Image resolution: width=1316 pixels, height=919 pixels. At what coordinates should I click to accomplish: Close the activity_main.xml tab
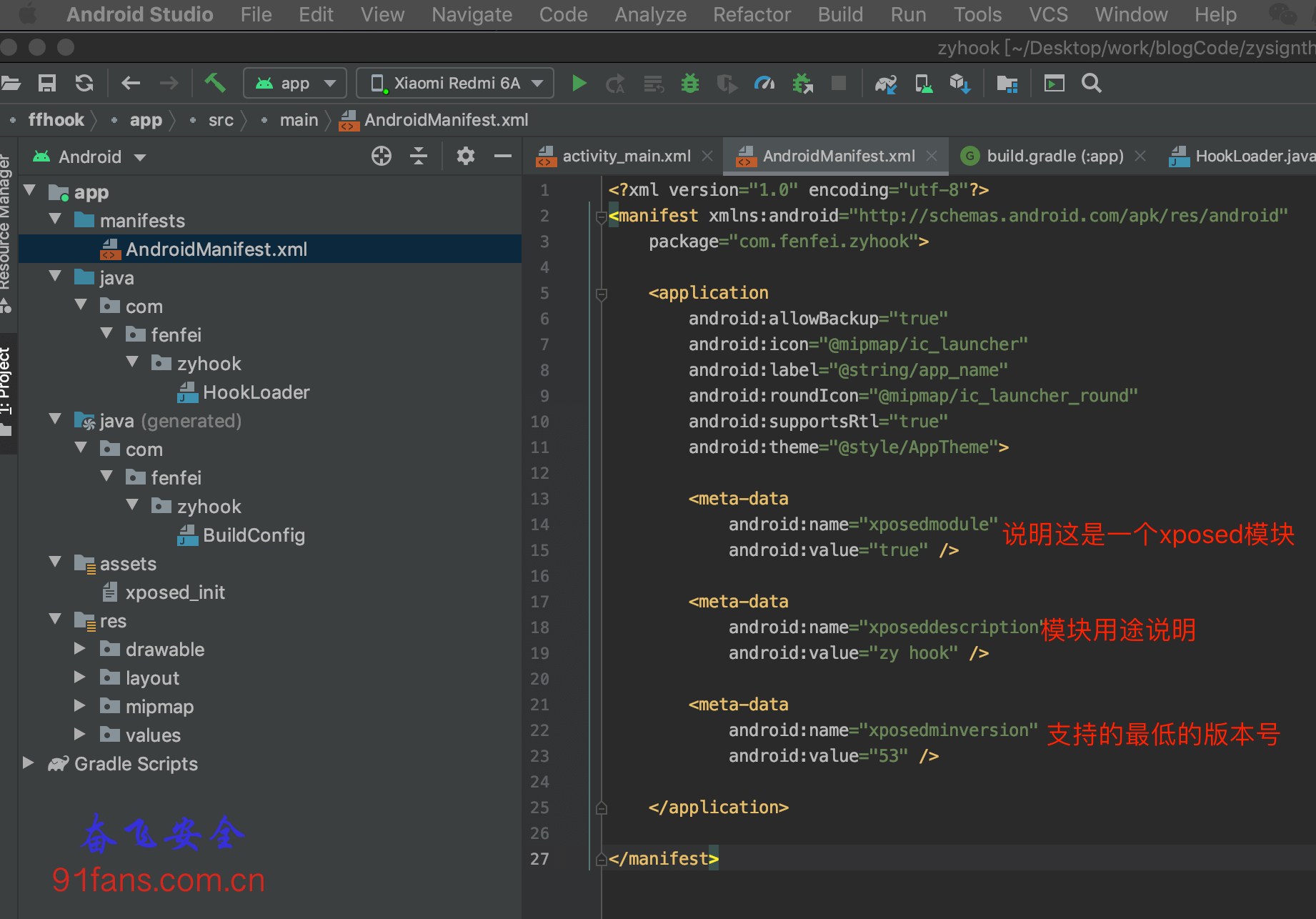coord(707,156)
